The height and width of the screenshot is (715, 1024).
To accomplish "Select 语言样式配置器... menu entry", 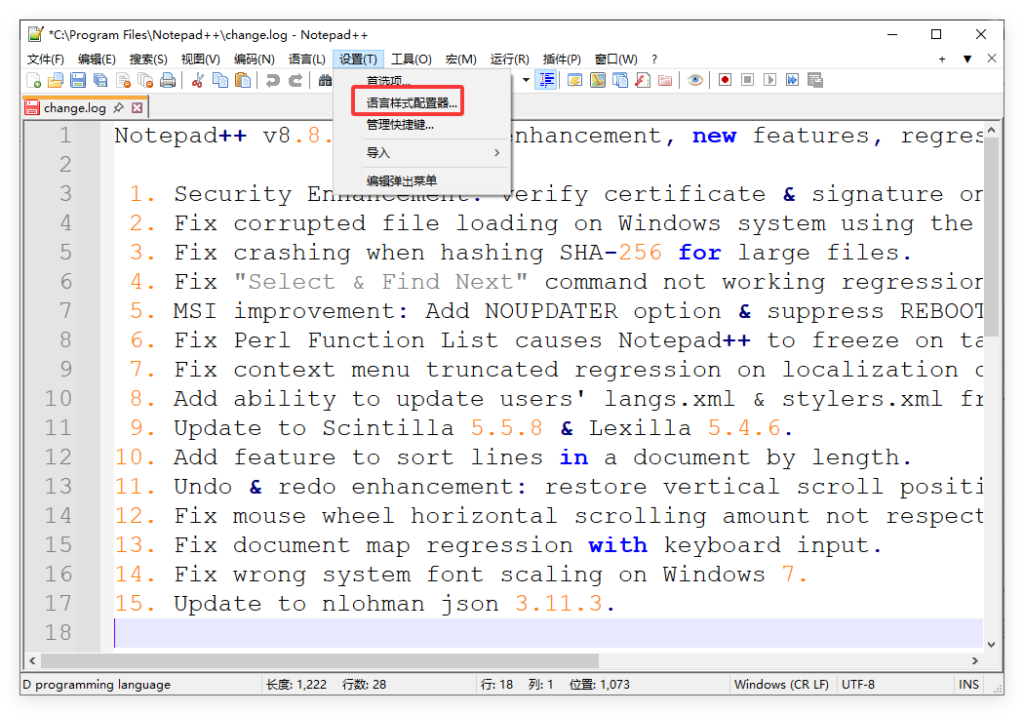I will tap(421, 103).
